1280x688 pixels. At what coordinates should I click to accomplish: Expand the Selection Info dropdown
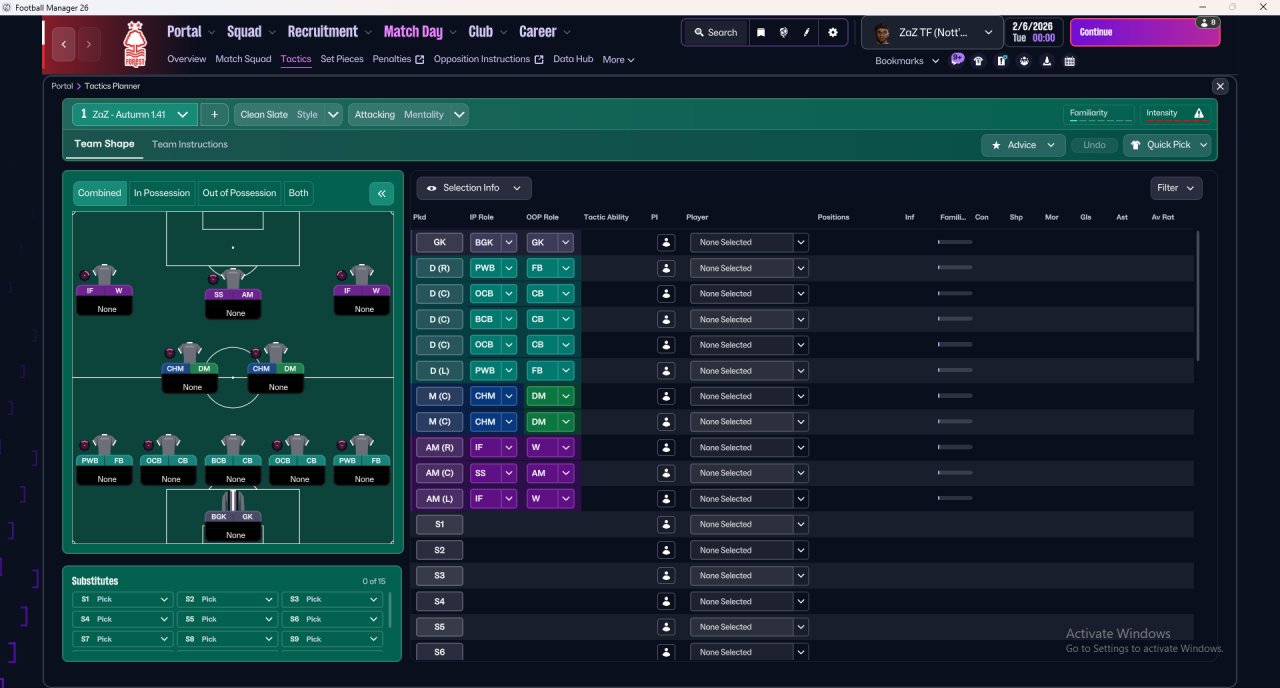tap(474, 188)
